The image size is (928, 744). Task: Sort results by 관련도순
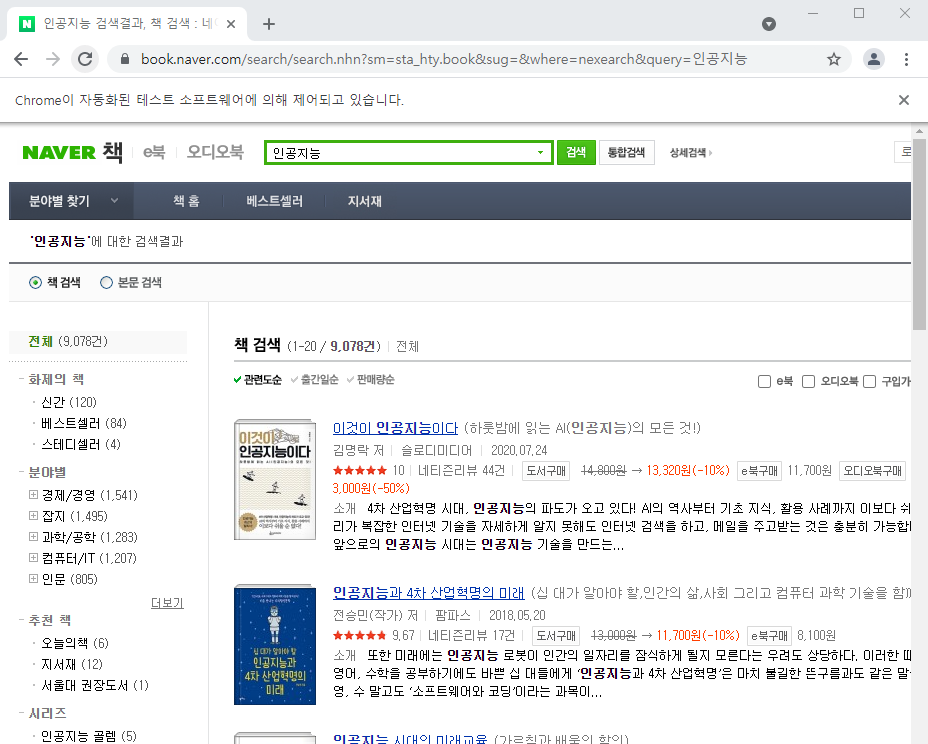[258, 379]
